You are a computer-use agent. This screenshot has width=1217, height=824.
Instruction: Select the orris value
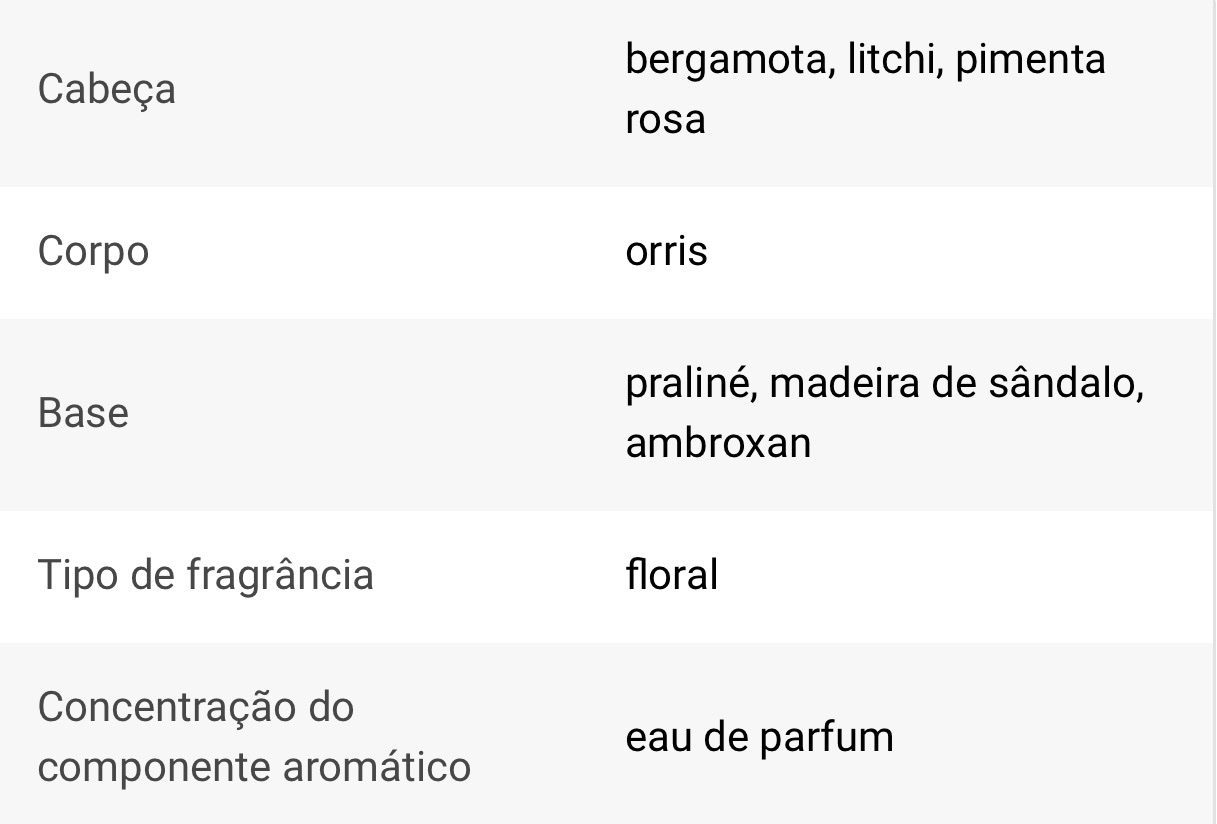(666, 251)
